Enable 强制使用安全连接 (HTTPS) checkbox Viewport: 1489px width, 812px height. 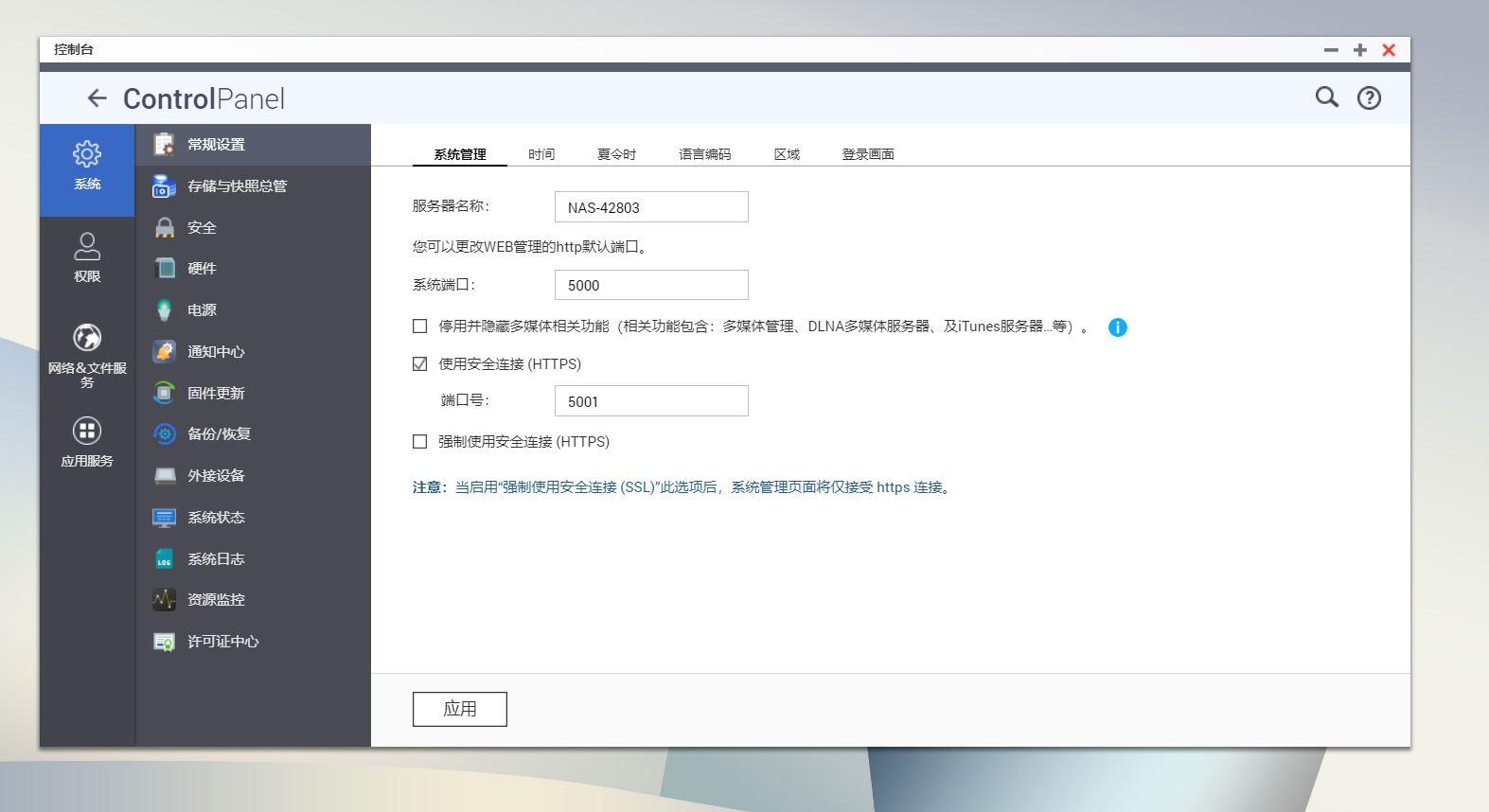(420, 442)
